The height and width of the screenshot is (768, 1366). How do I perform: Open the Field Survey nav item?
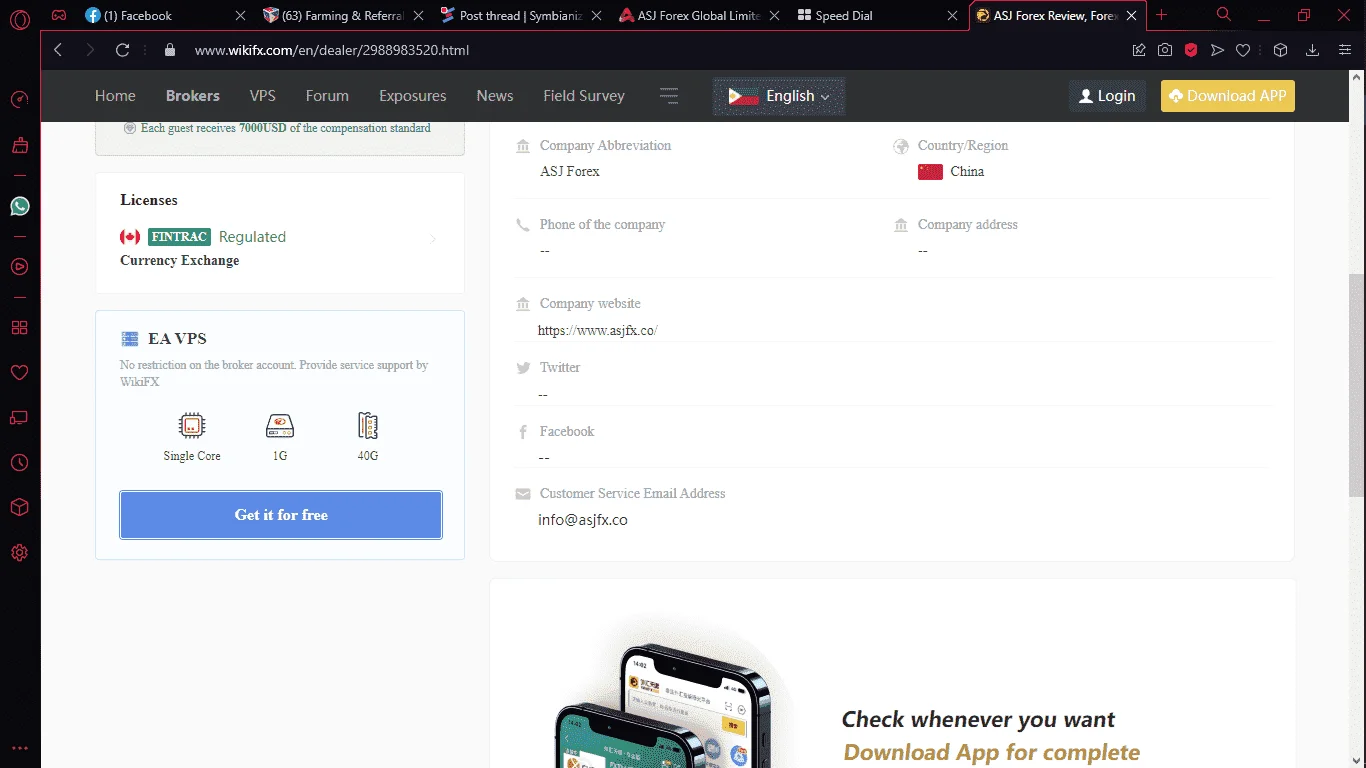(584, 96)
